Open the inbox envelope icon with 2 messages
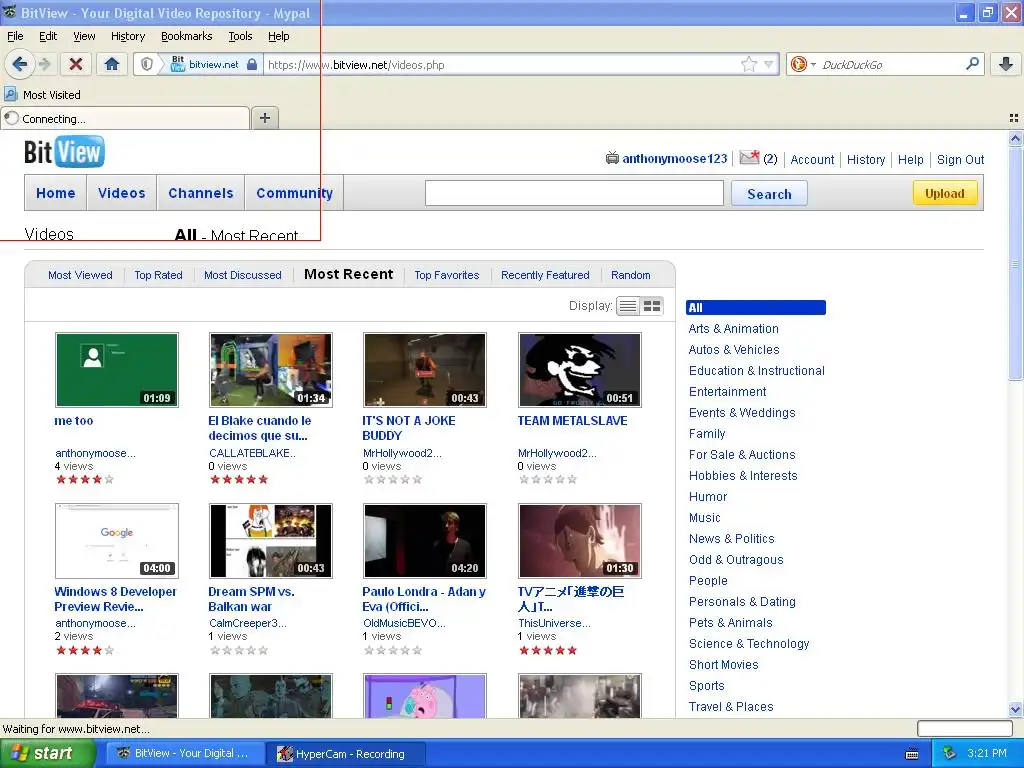The width and height of the screenshot is (1024, 768). click(x=749, y=157)
